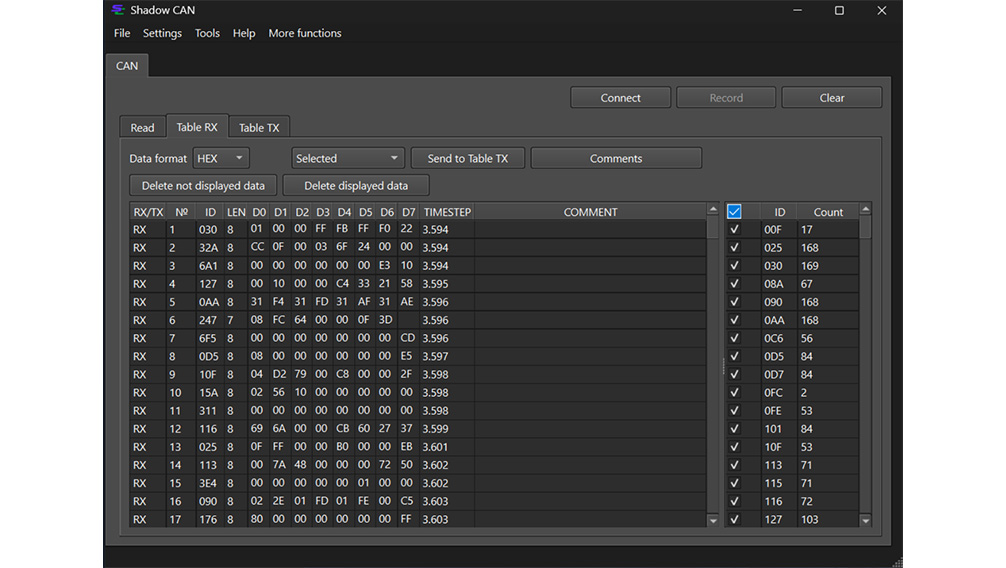Open the Tools menu

[207, 33]
